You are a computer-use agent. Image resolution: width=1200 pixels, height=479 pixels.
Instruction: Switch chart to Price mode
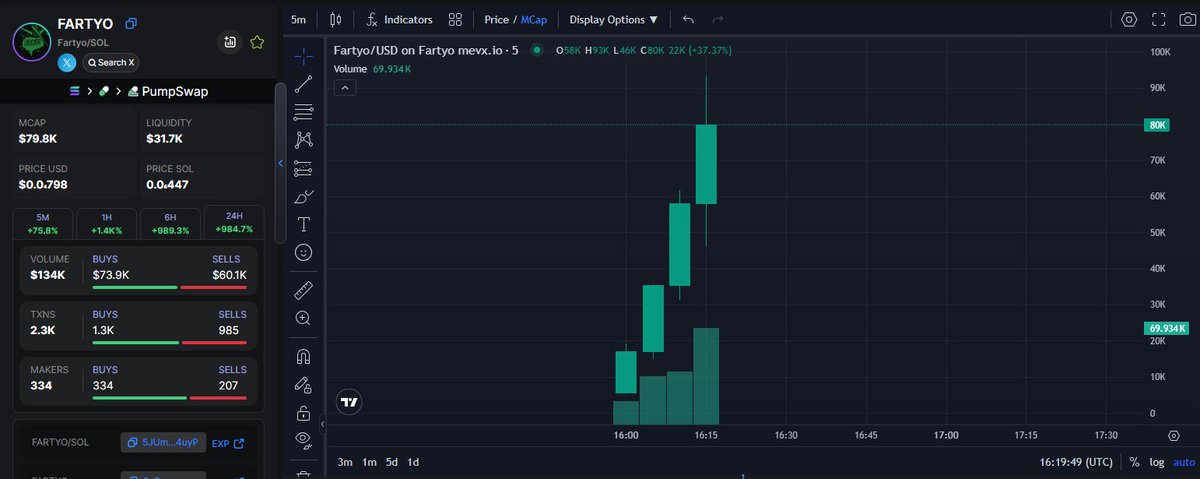tap(496, 19)
